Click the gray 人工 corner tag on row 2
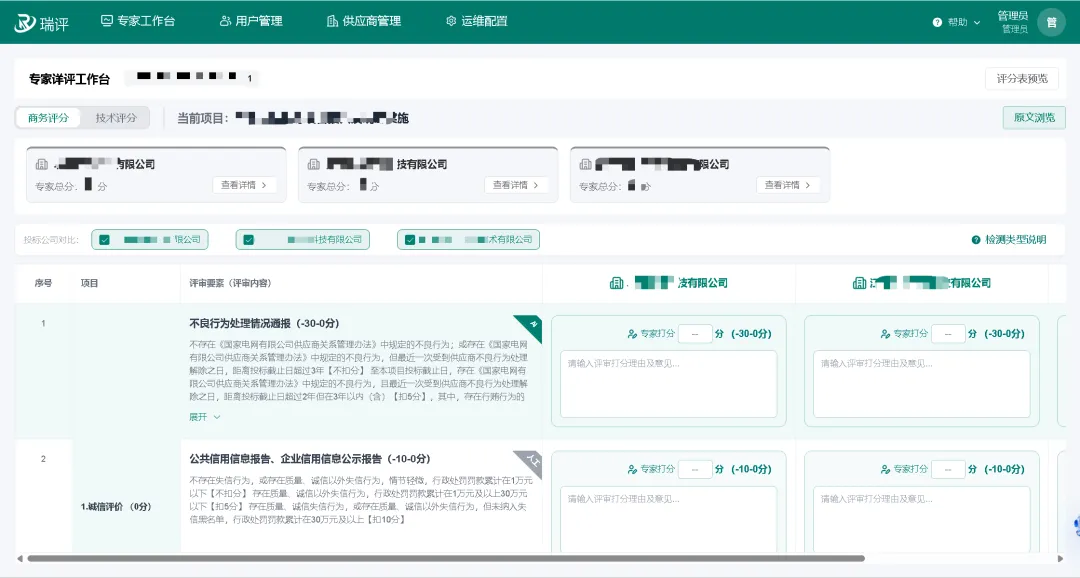This screenshot has width=1080, height=578. [530, 462]
